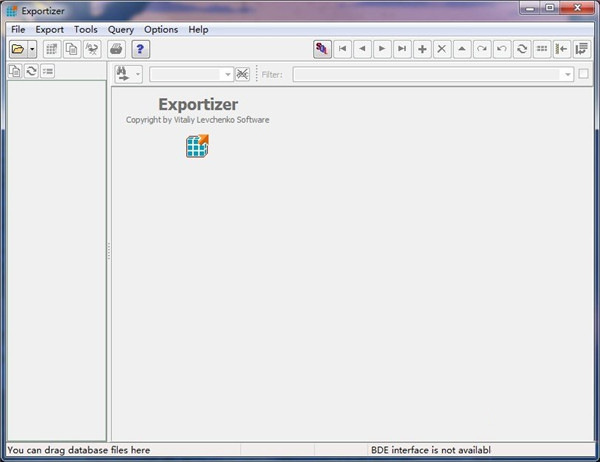
Task: Click the binoculars find icon
Action: [123, 74]
